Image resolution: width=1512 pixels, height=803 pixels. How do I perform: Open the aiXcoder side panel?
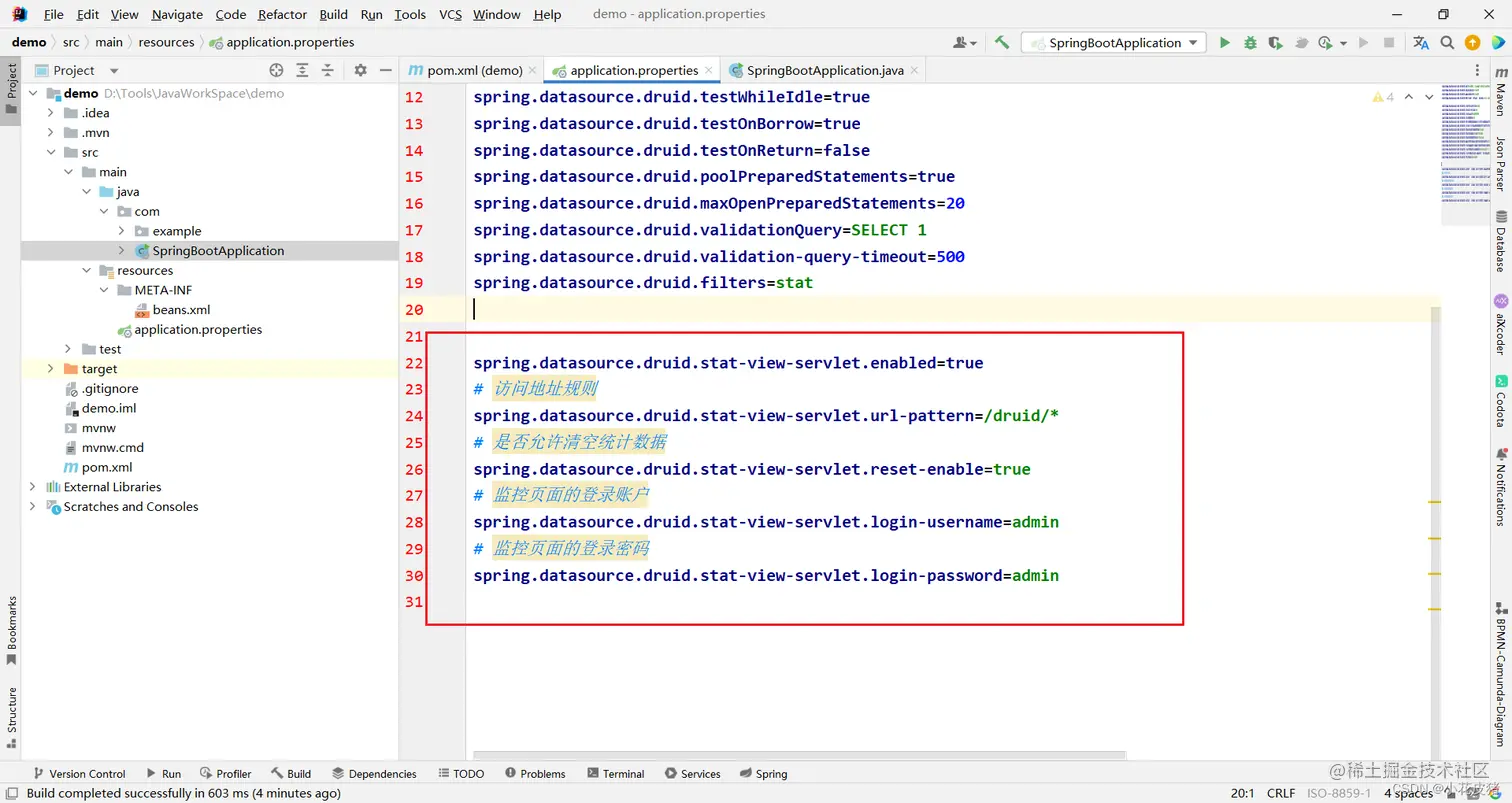[x=1500, y=325]
